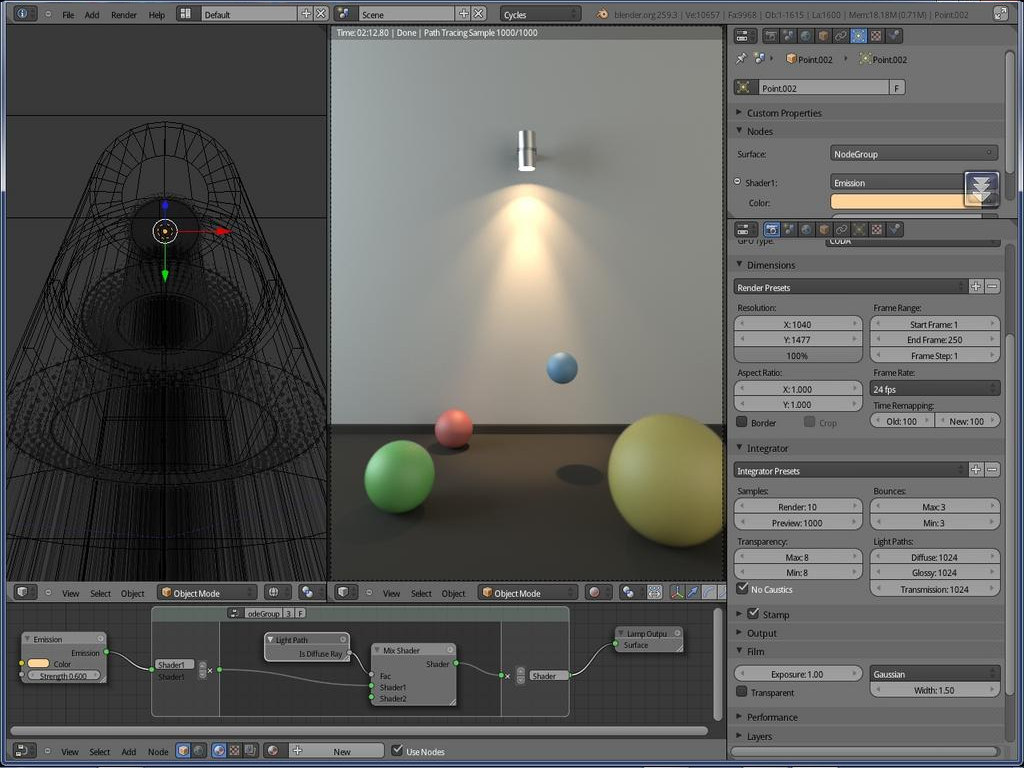Open the Render menu in the top bar
1024x768 pixels.
click(x=124, y=15)
